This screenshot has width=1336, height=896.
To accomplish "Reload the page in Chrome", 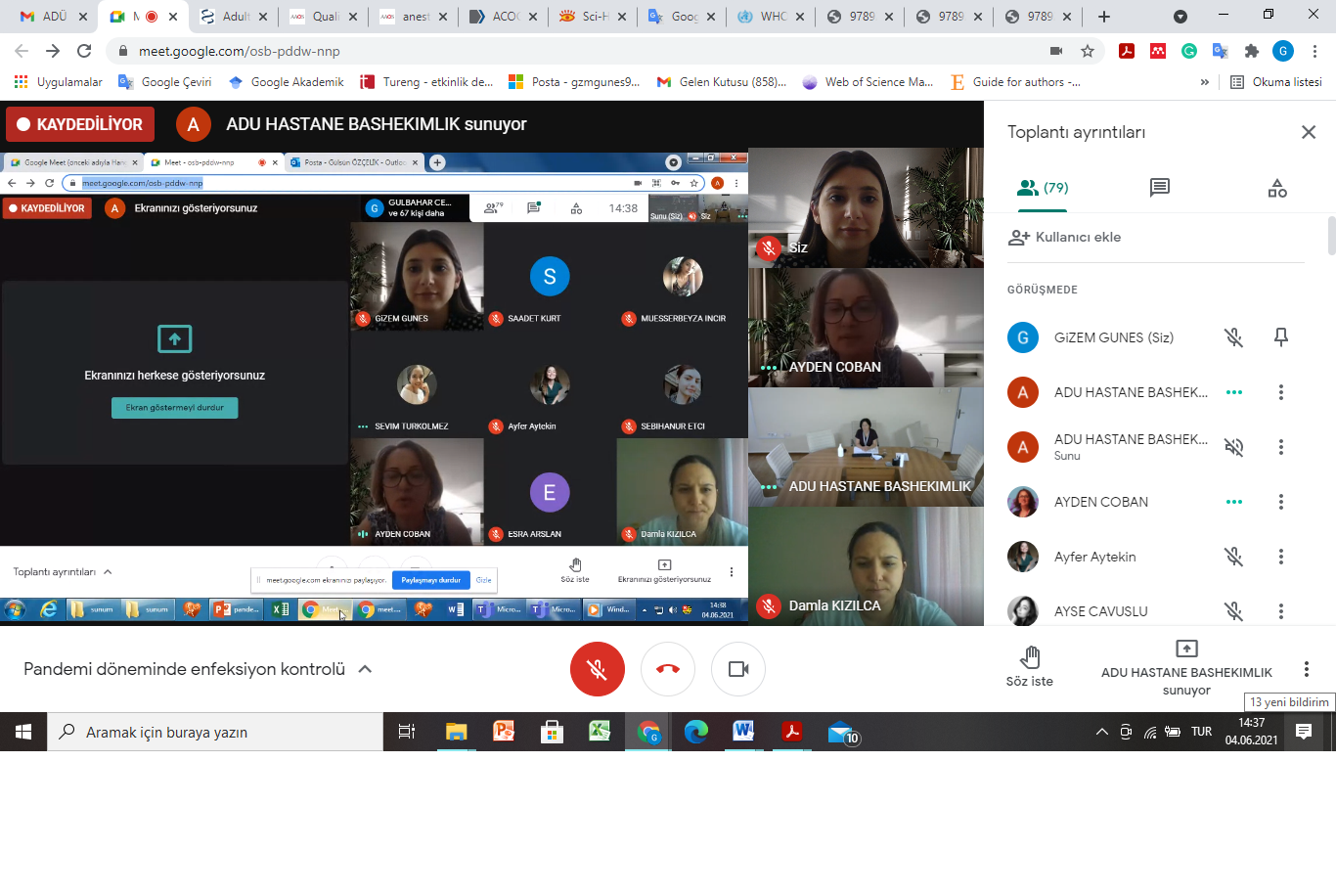I will [x=84, y=51].
